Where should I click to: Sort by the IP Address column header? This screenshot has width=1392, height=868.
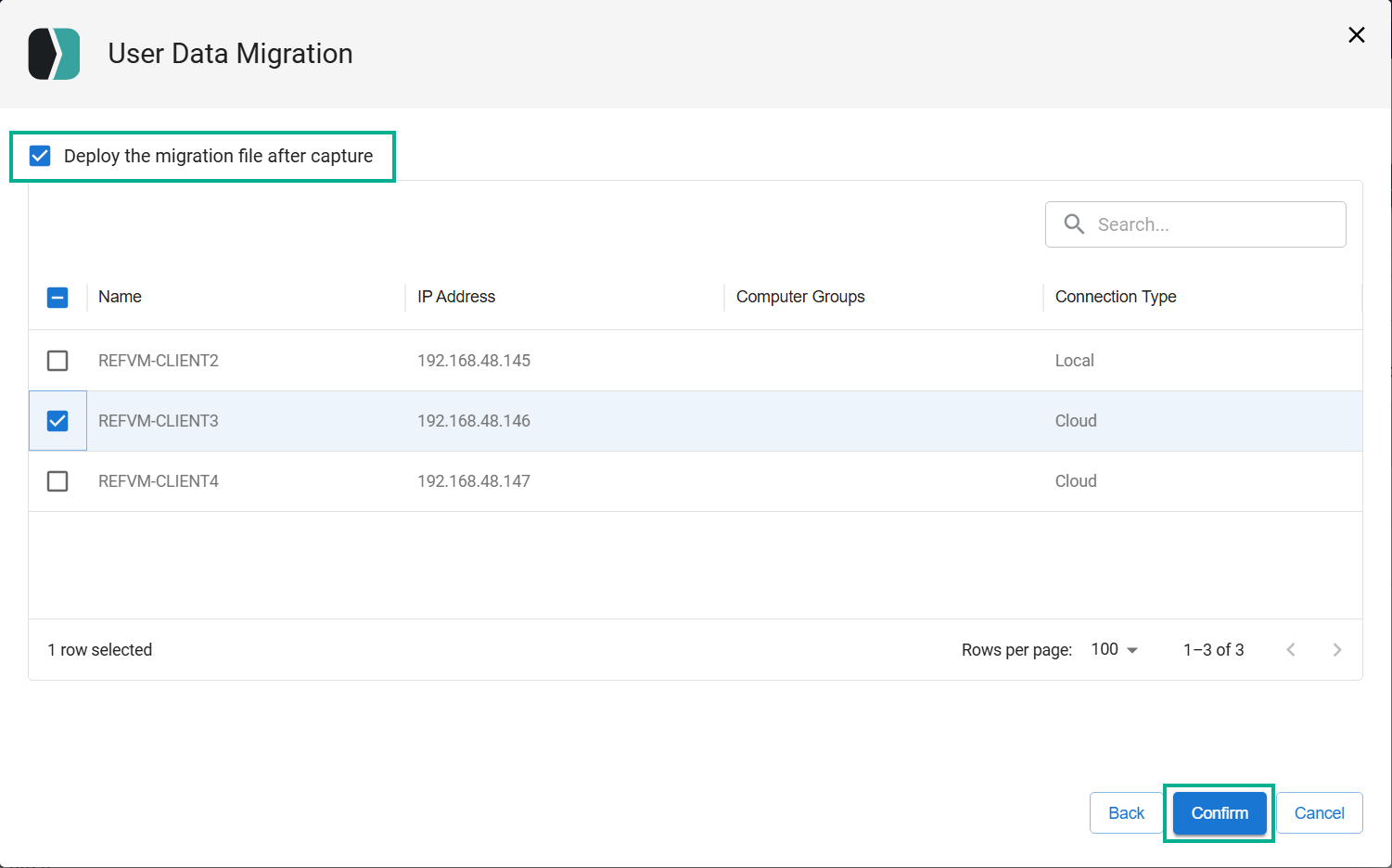(x=456, y=297)
